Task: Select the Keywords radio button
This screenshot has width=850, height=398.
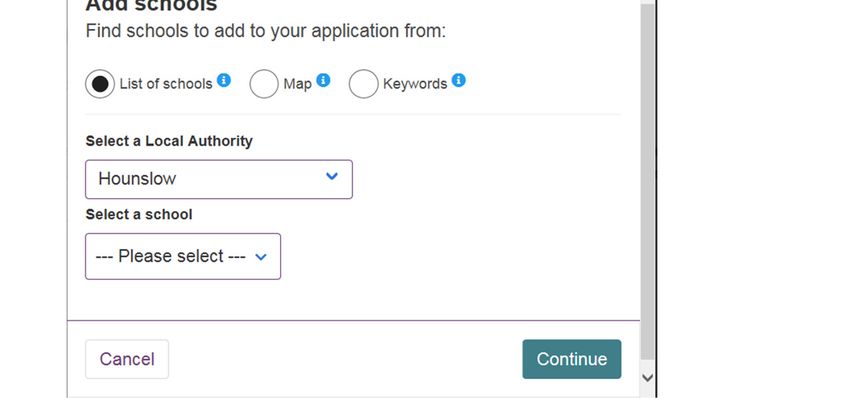Action: point(363,84)
